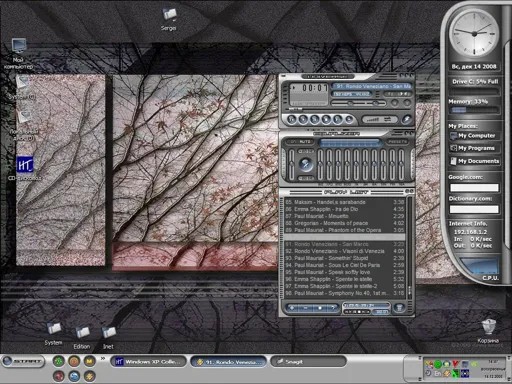Click the round center knob in equalizer
The image size is (512, 384).
pyautogui.click(x=305, y=164)
